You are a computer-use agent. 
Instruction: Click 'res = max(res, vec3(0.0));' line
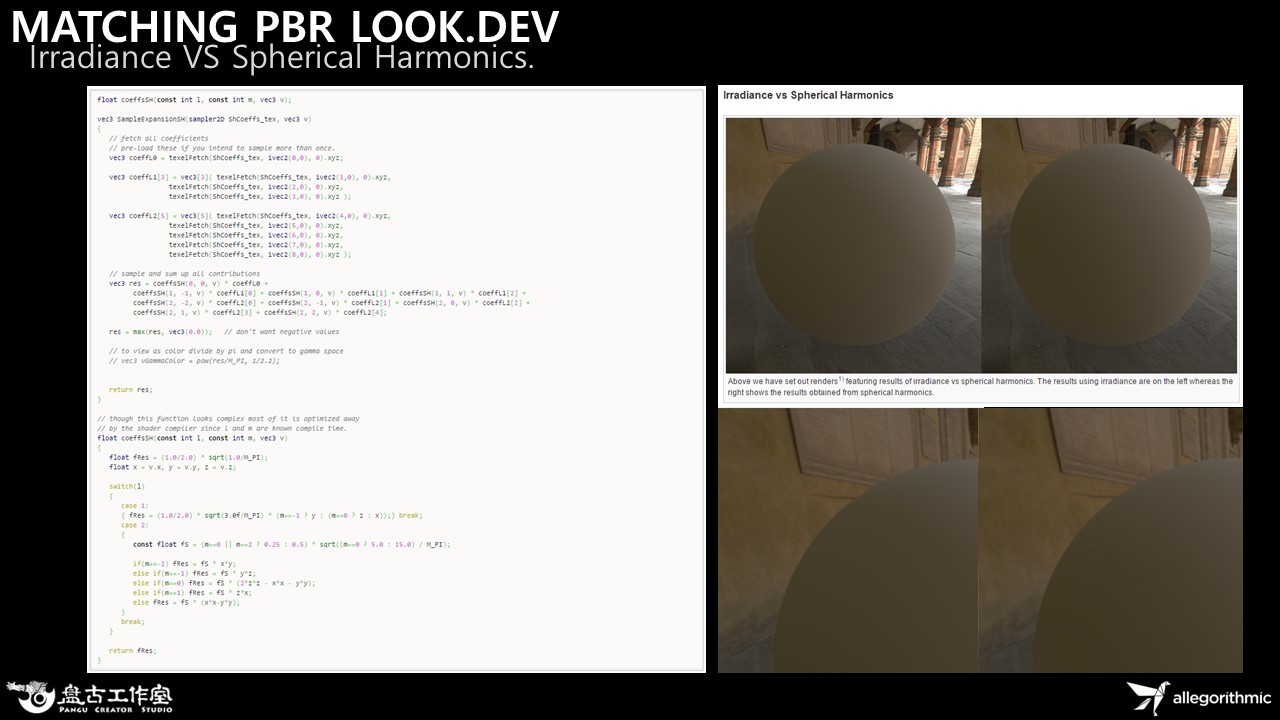pyautogui.click(x=160, y=332)
